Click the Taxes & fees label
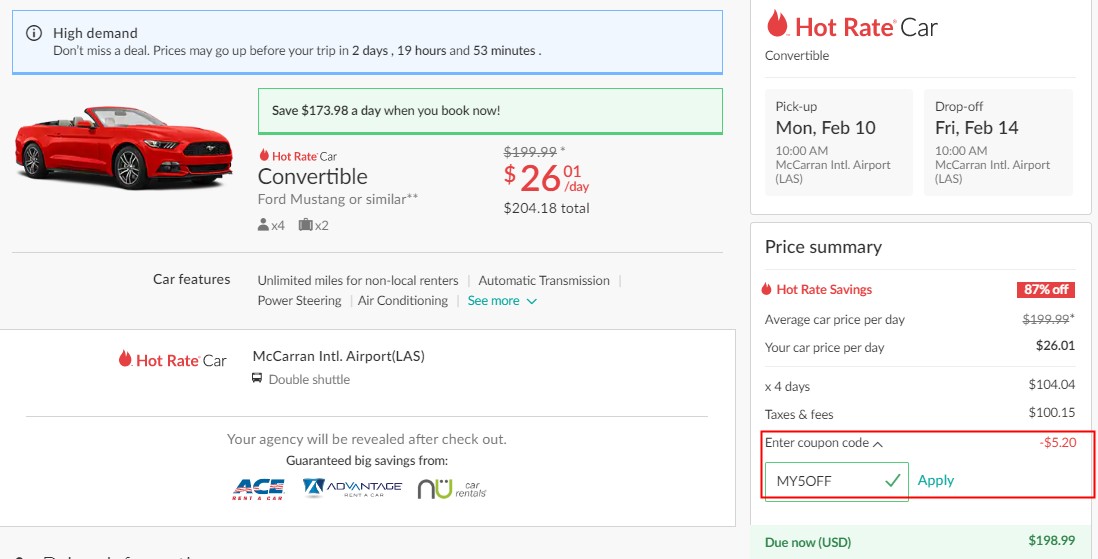Image resolution: width=1098 pixels, height=559 pixels. [799, 414]
